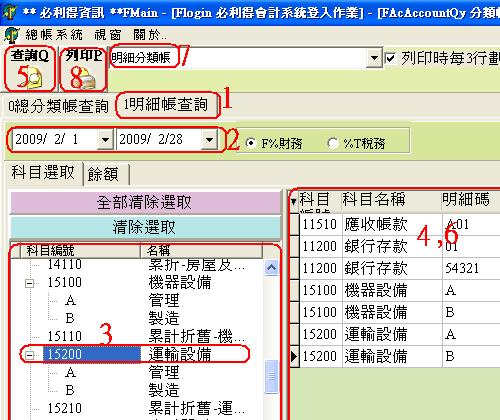Collapse the 15100 機器設備 tree node

[30, 283]
